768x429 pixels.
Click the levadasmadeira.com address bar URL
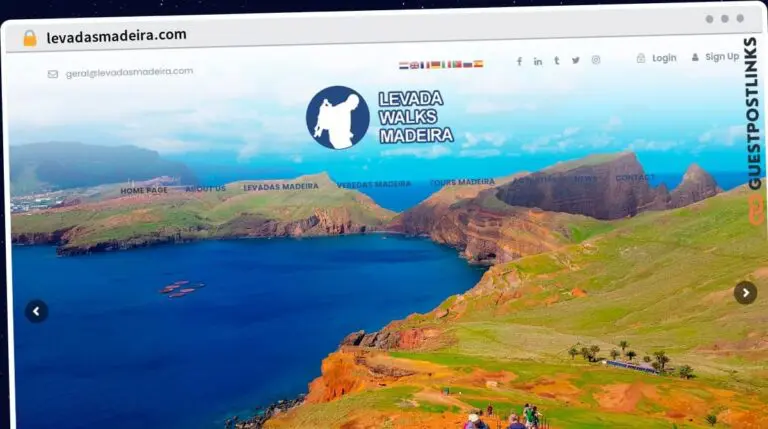coord(117,36)
